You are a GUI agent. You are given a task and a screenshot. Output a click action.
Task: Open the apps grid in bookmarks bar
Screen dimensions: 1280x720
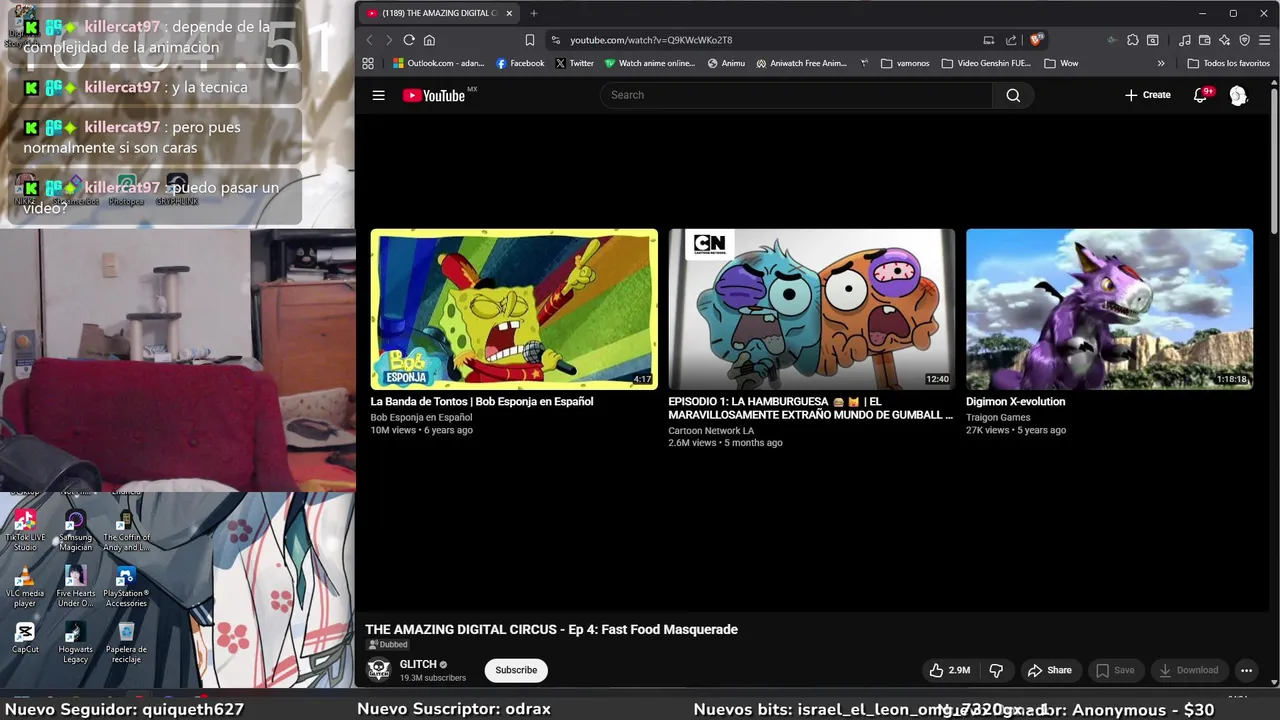pos(368,63)
